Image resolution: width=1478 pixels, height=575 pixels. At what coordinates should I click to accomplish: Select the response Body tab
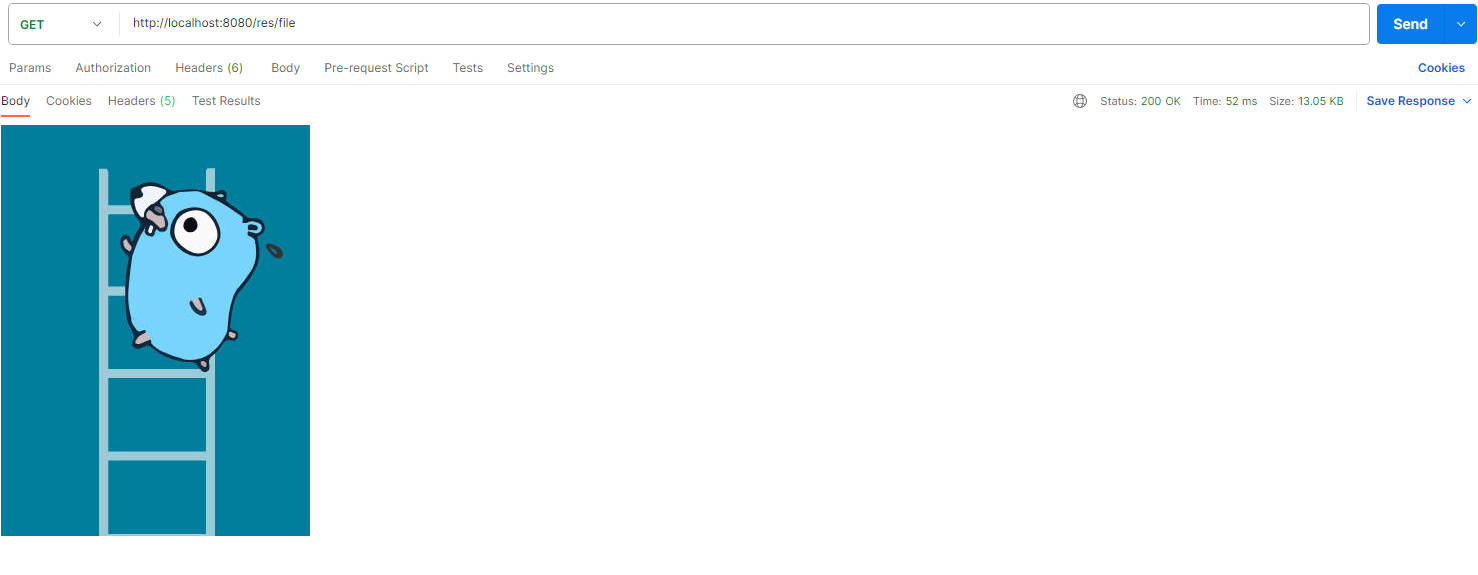pyautogui.click(x=16, y=101)
